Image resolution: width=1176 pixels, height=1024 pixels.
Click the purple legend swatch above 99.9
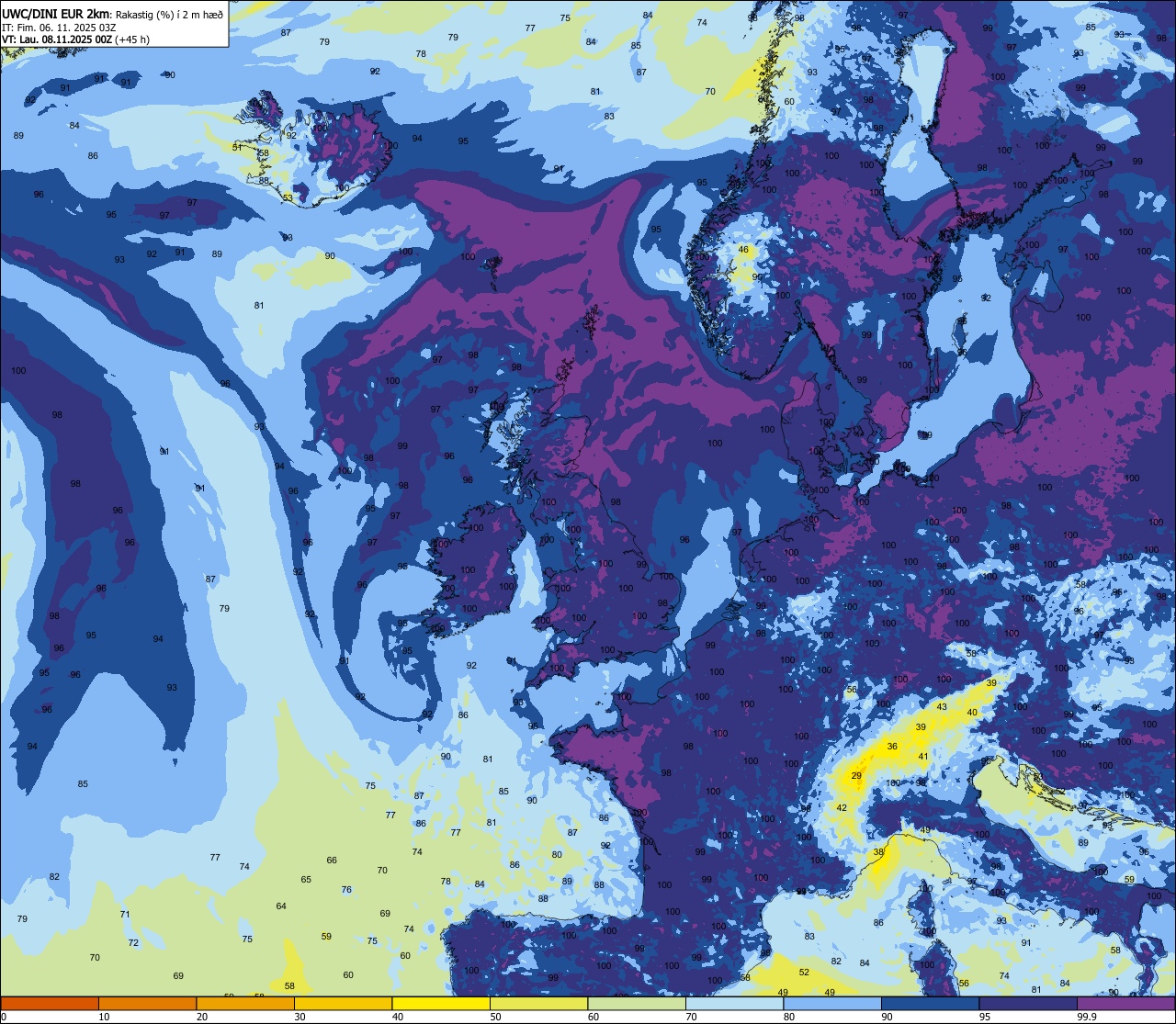[1126, 1003]
